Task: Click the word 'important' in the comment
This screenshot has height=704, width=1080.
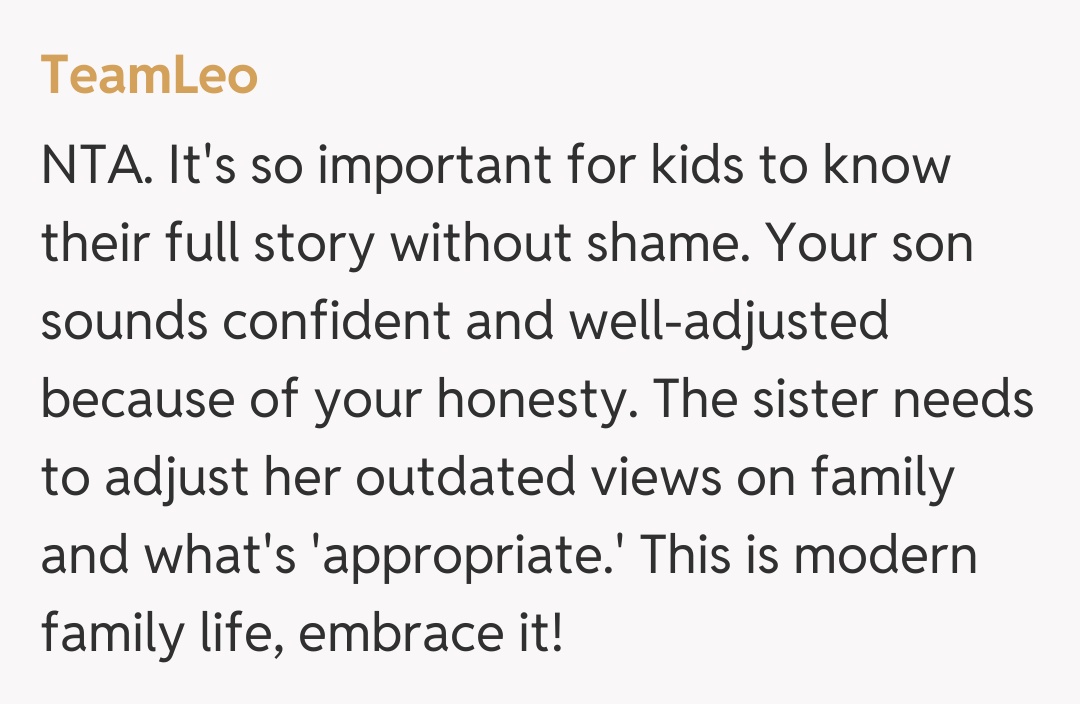Action: tap(434, 166)
